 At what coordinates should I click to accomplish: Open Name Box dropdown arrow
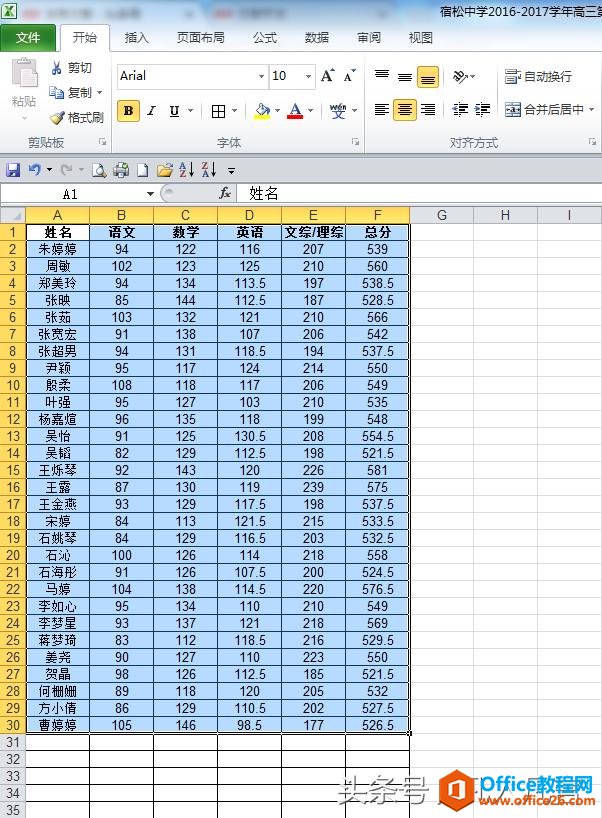[150, 194]
